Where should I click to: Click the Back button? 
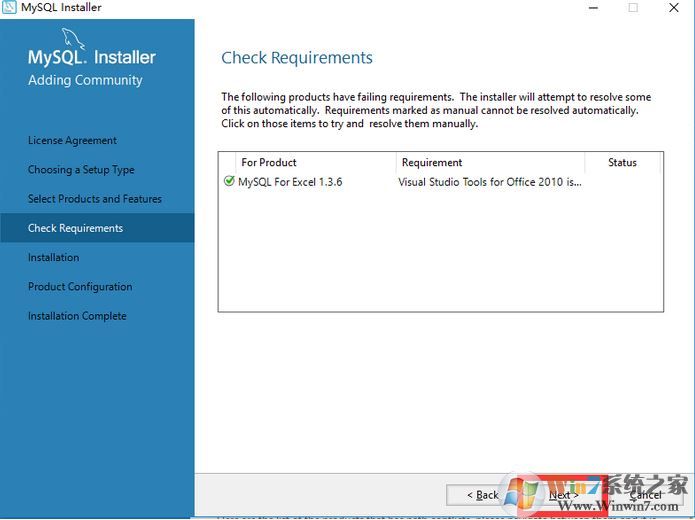(x=482, y=495)
